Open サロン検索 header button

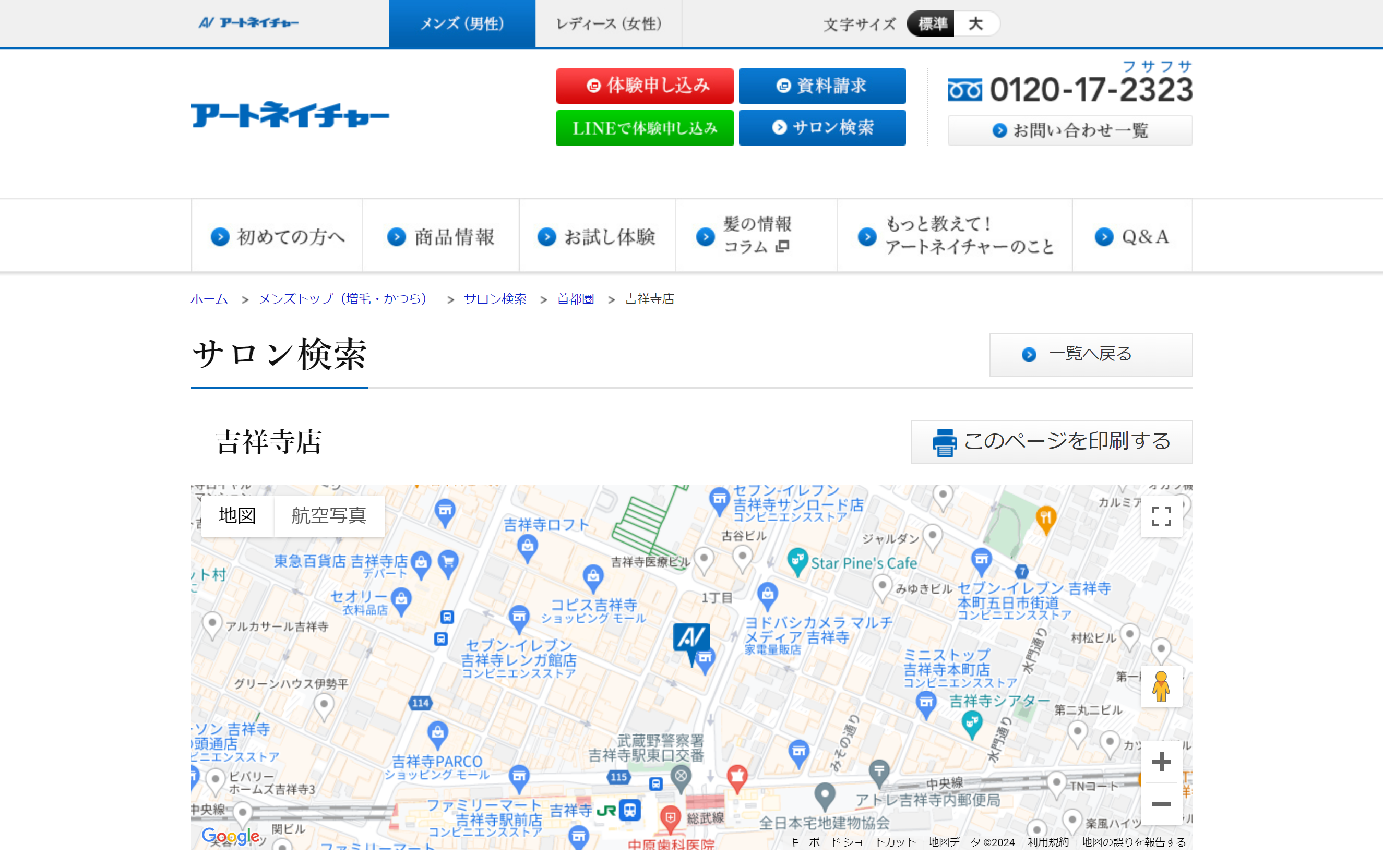pyautogui.click(x=822, y=127)
